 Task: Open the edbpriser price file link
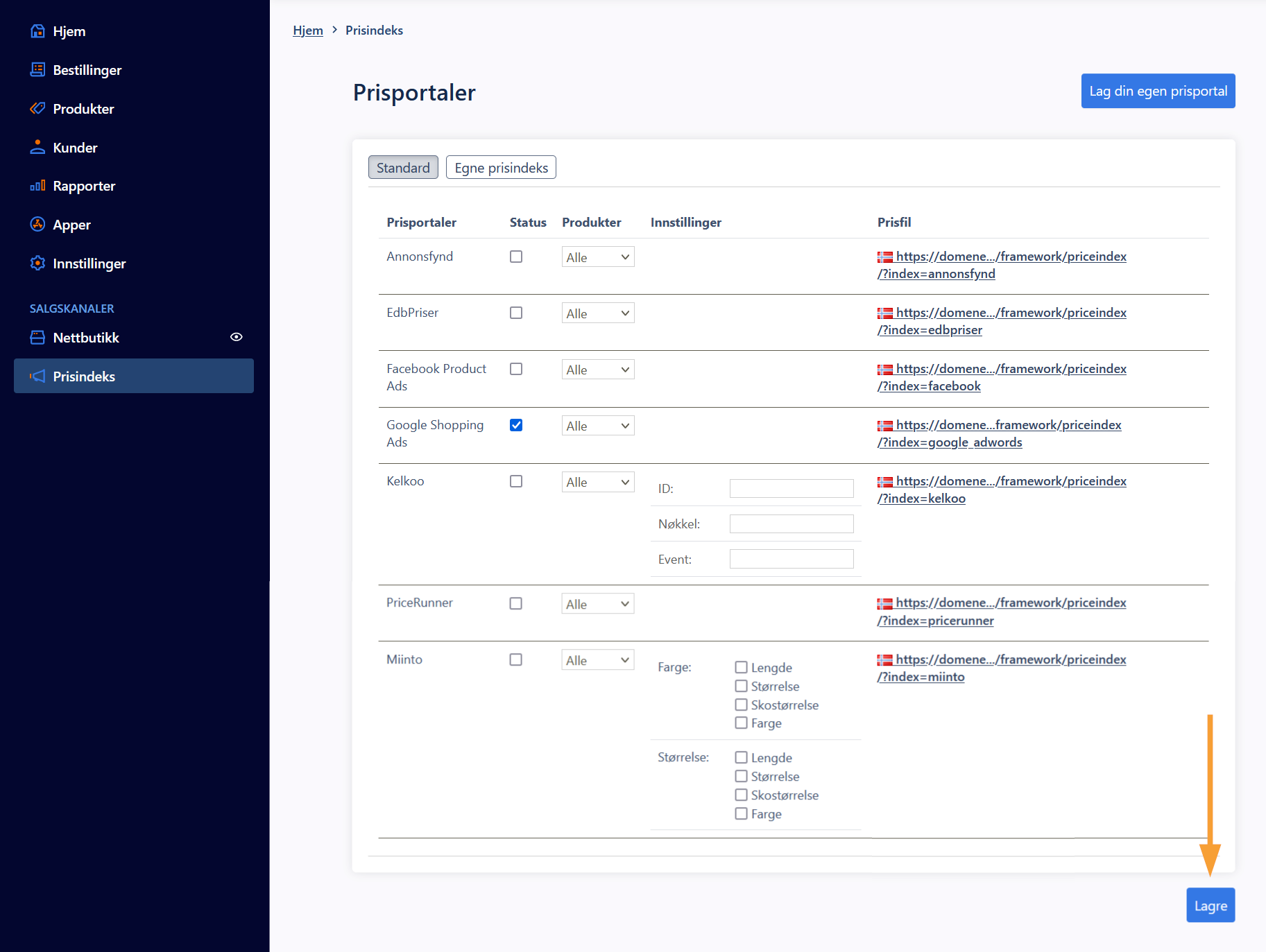pyautogui.click(x=1002, y=321)
